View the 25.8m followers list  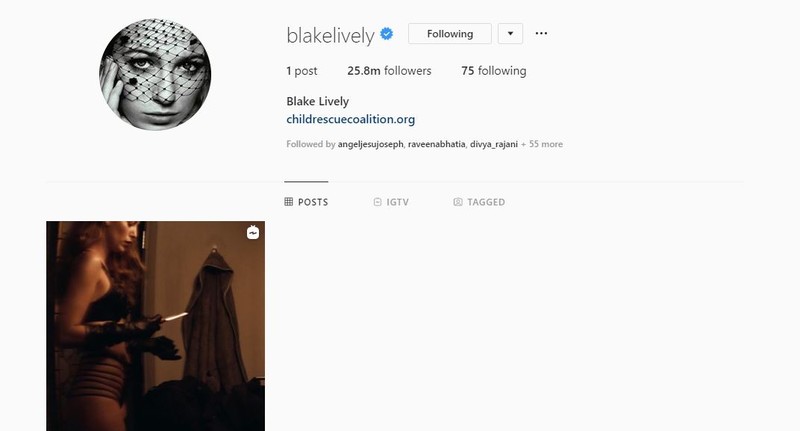(x=389, y=71)
